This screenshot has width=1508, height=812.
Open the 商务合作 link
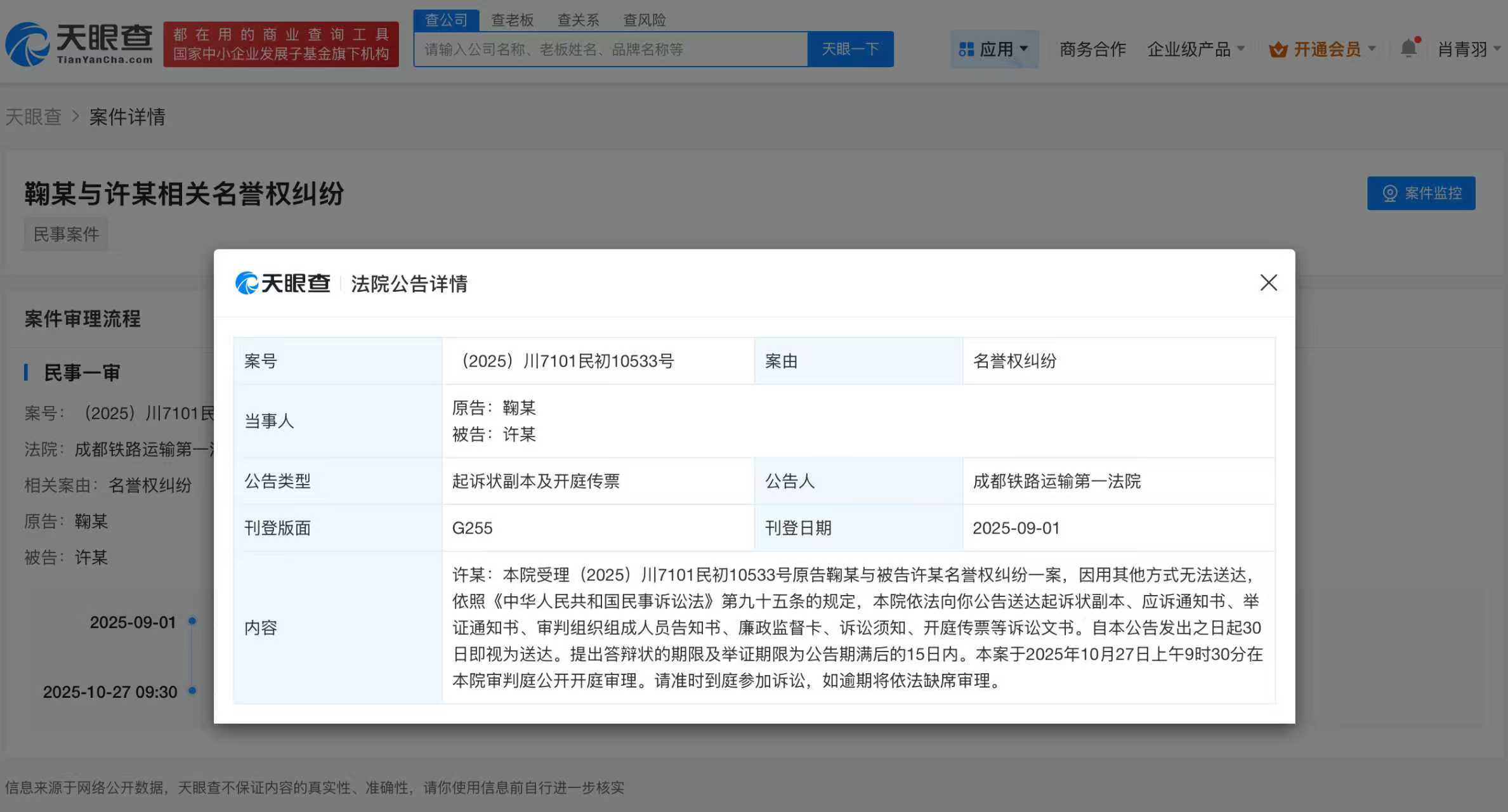[1092, 49]
